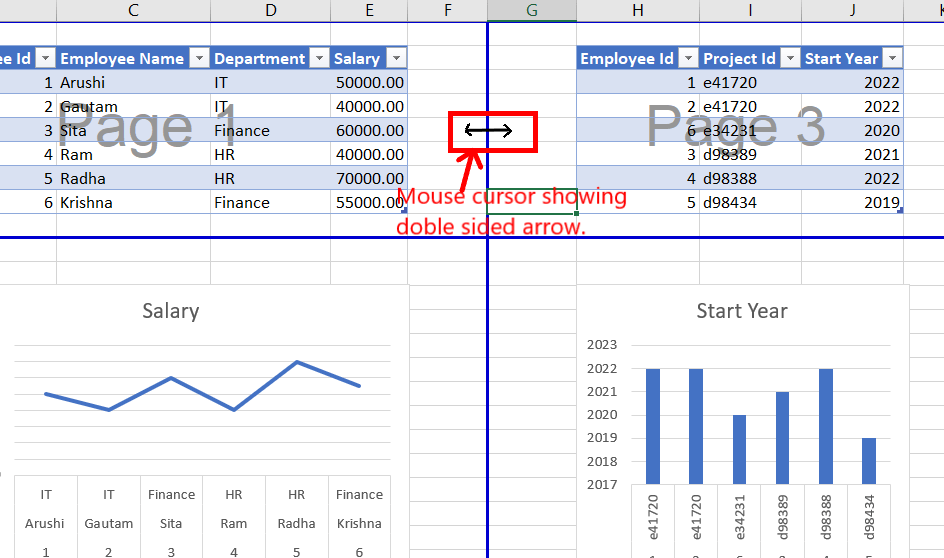Open the Department column filter dropdown

(x=320, y=58)
